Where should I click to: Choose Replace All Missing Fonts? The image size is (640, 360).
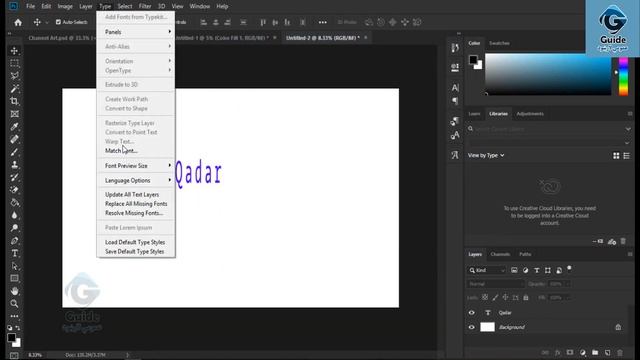(136, 204)
